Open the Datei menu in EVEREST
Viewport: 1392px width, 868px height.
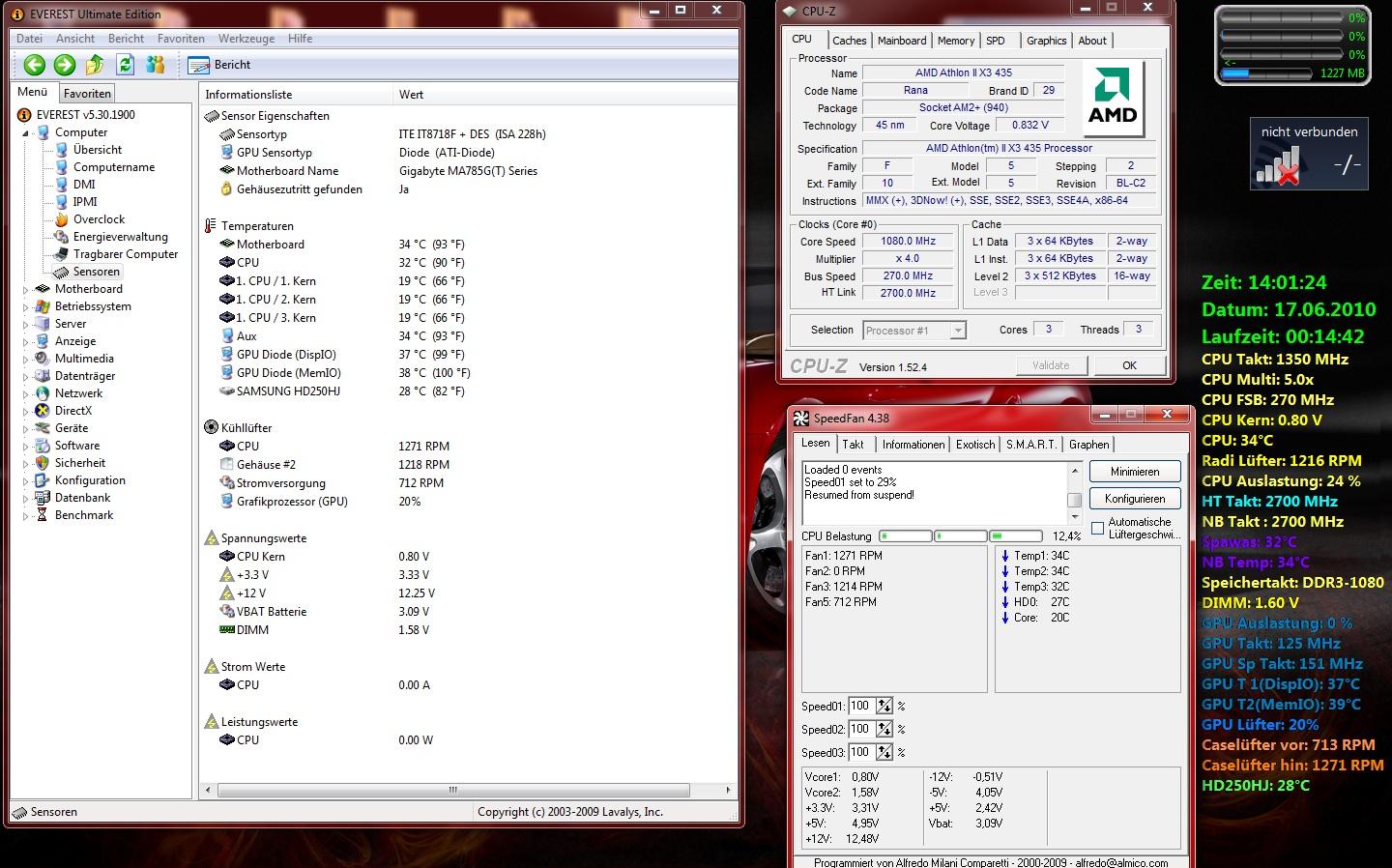pos(29,39)
